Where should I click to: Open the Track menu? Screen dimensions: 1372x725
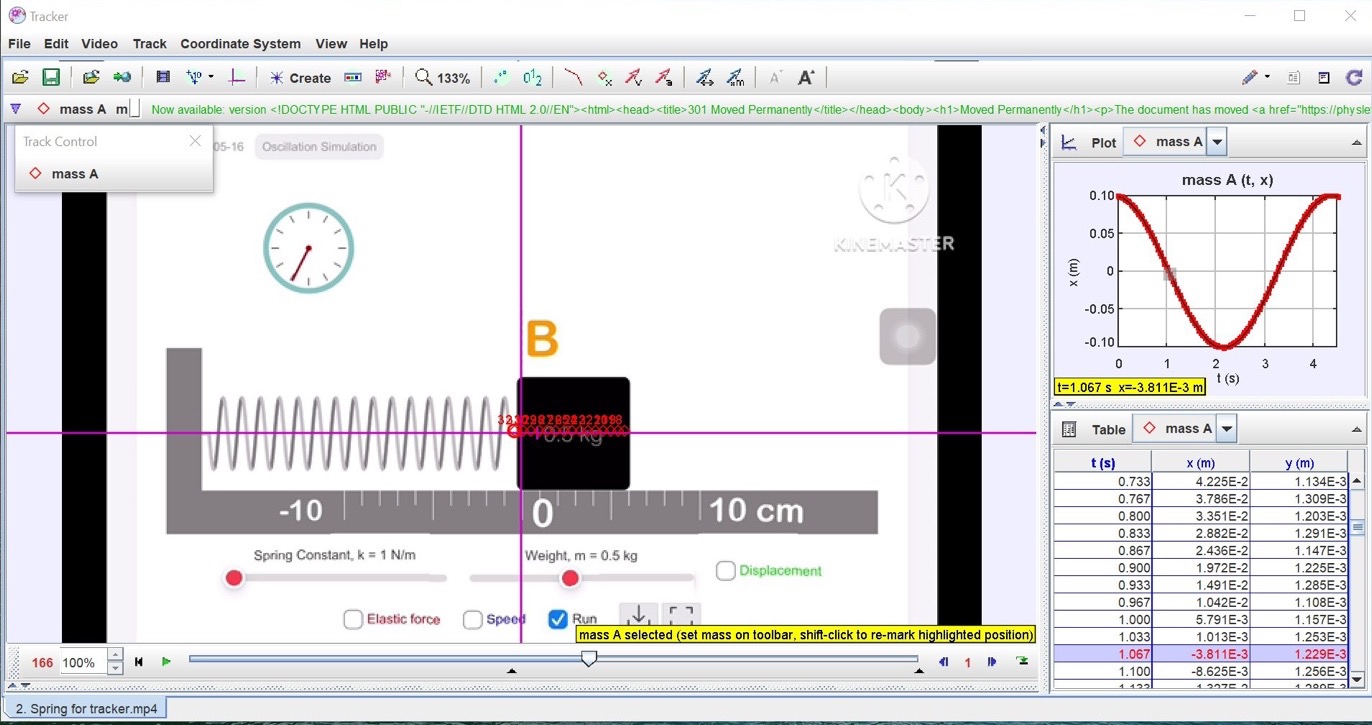point(149,44)
